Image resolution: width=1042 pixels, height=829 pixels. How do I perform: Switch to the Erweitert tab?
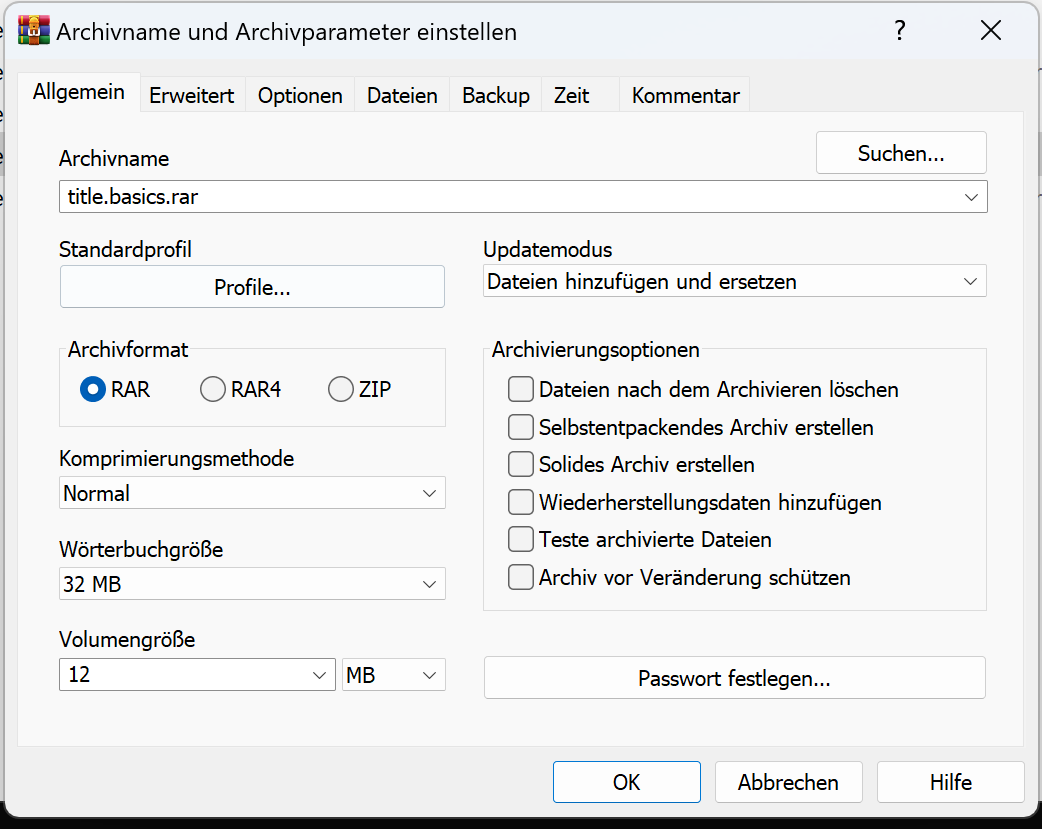click(x=192, y=96)
